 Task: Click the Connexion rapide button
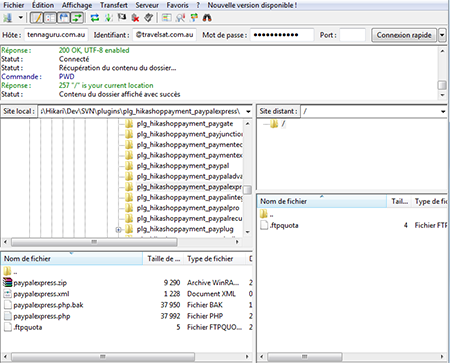click(404, 35)
